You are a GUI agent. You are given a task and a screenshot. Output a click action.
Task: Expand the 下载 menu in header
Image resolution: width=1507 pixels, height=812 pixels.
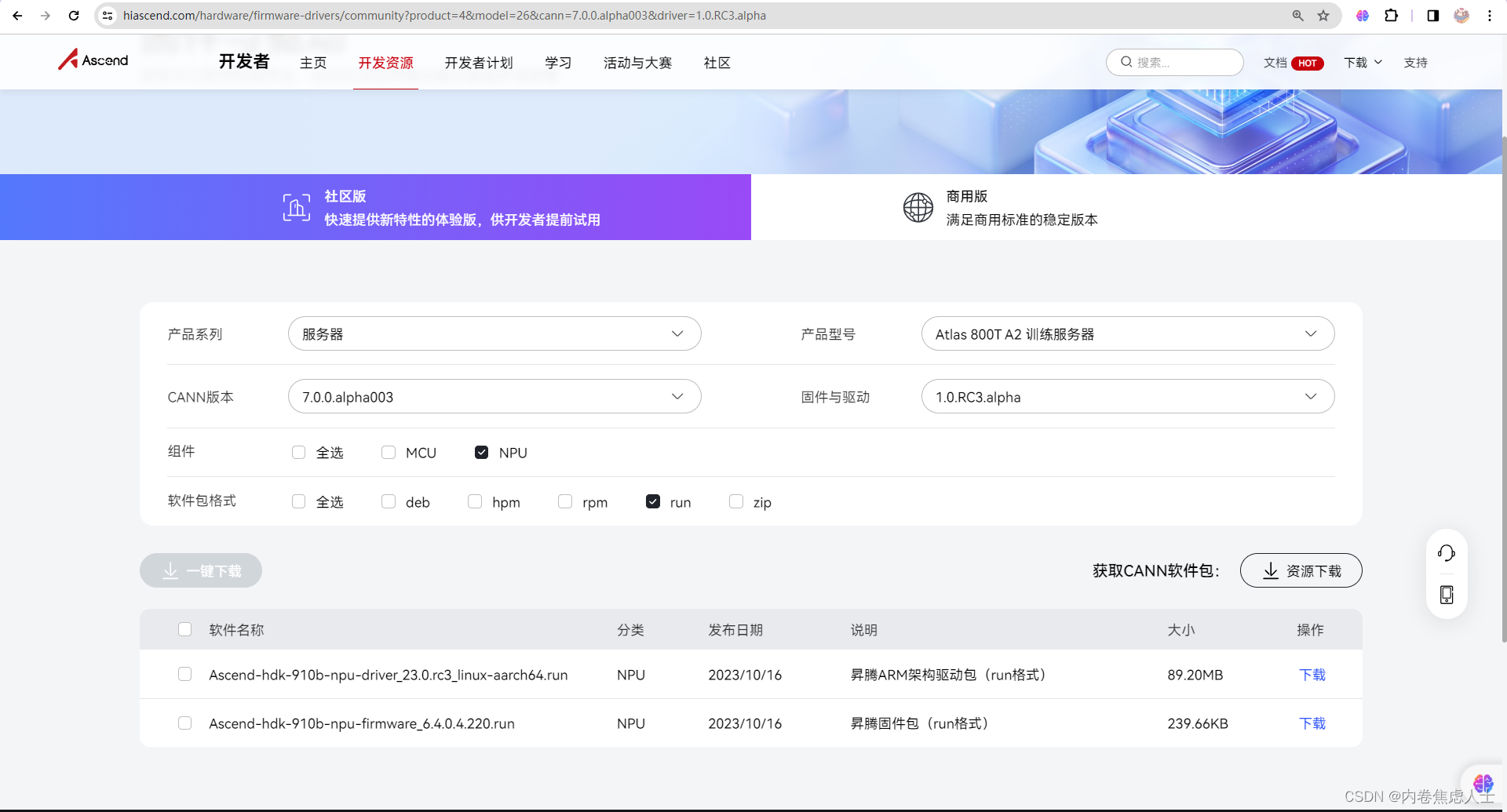point(1363,63)
